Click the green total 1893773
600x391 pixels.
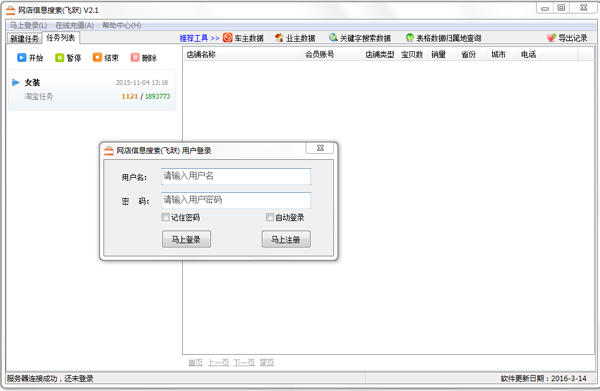(x=157, y=96)
